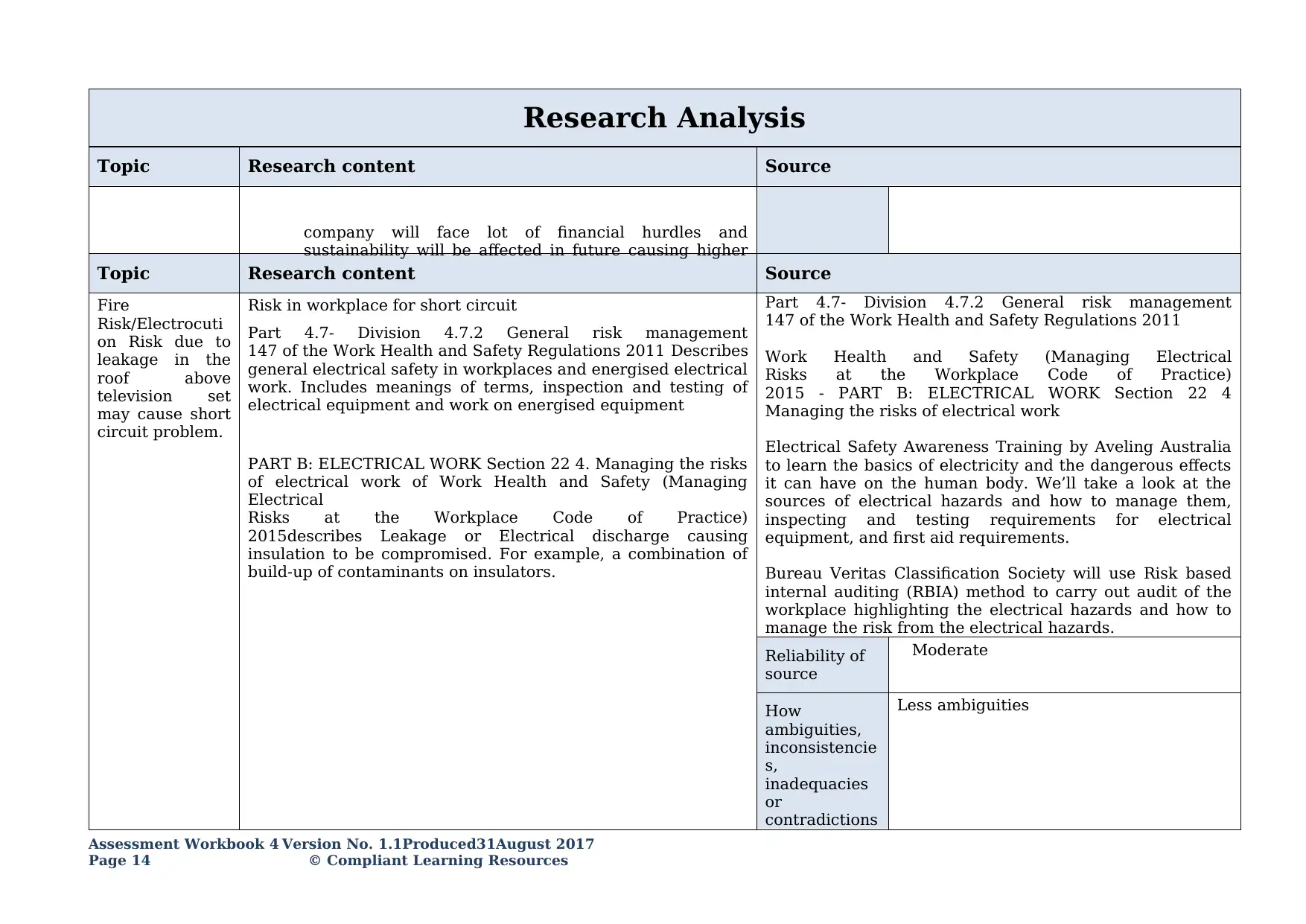Click the 'Page 14' footer text
This screenshot has width=1306, height=924.
coord(119,861)
